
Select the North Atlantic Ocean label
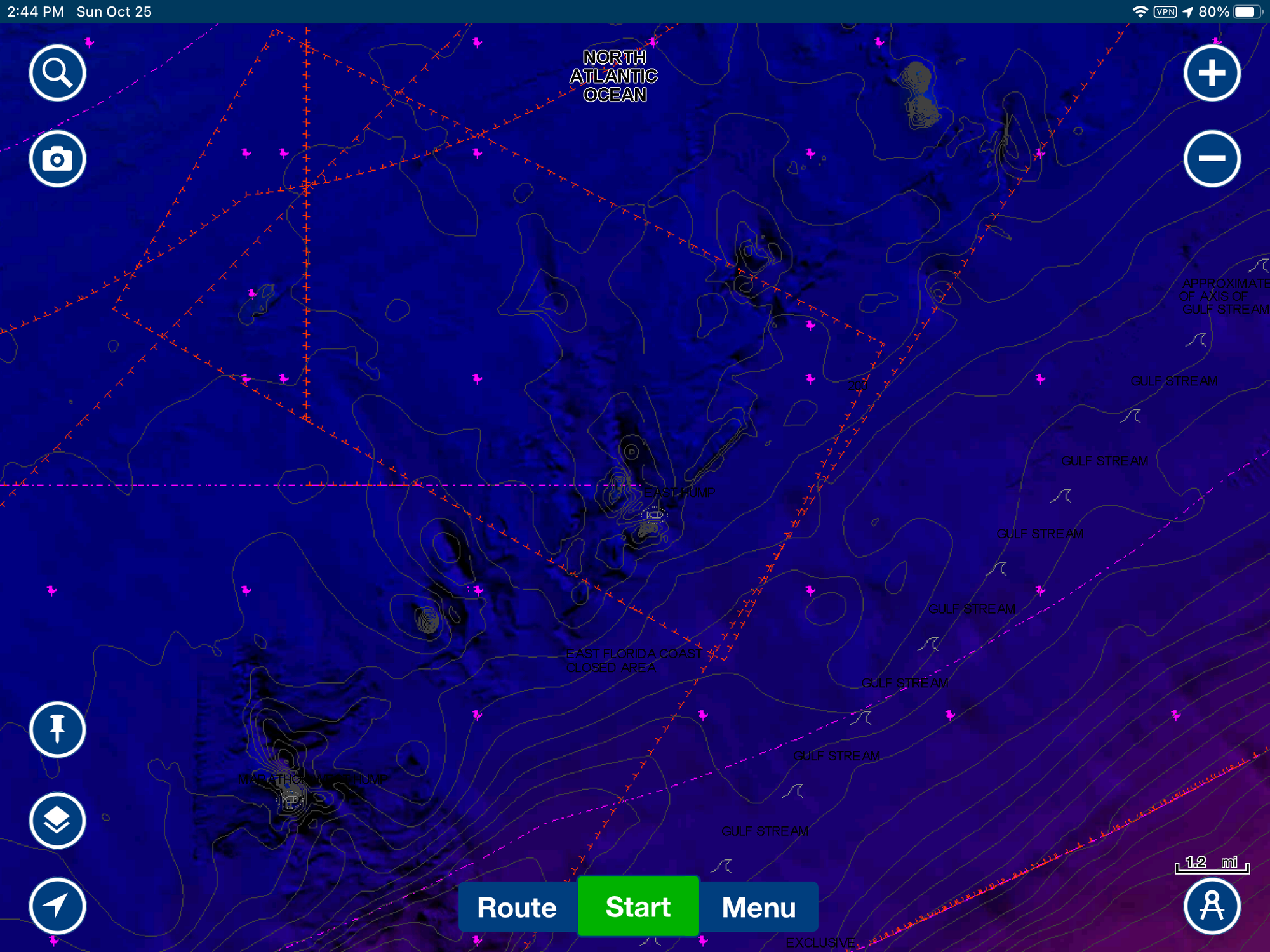coord(614,76)
